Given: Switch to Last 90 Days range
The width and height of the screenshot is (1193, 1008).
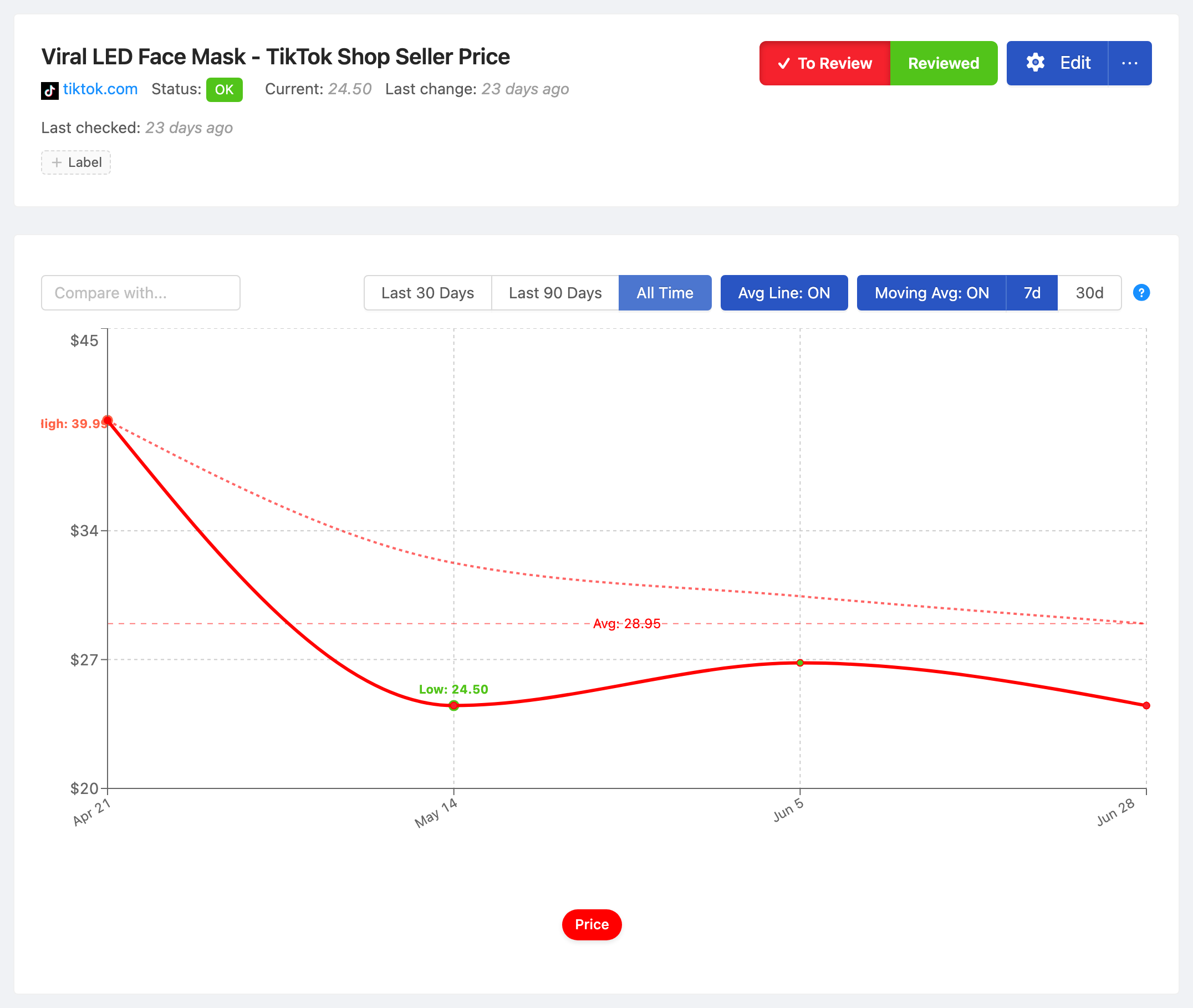Looking at the screenshot, I should point(555,293).
